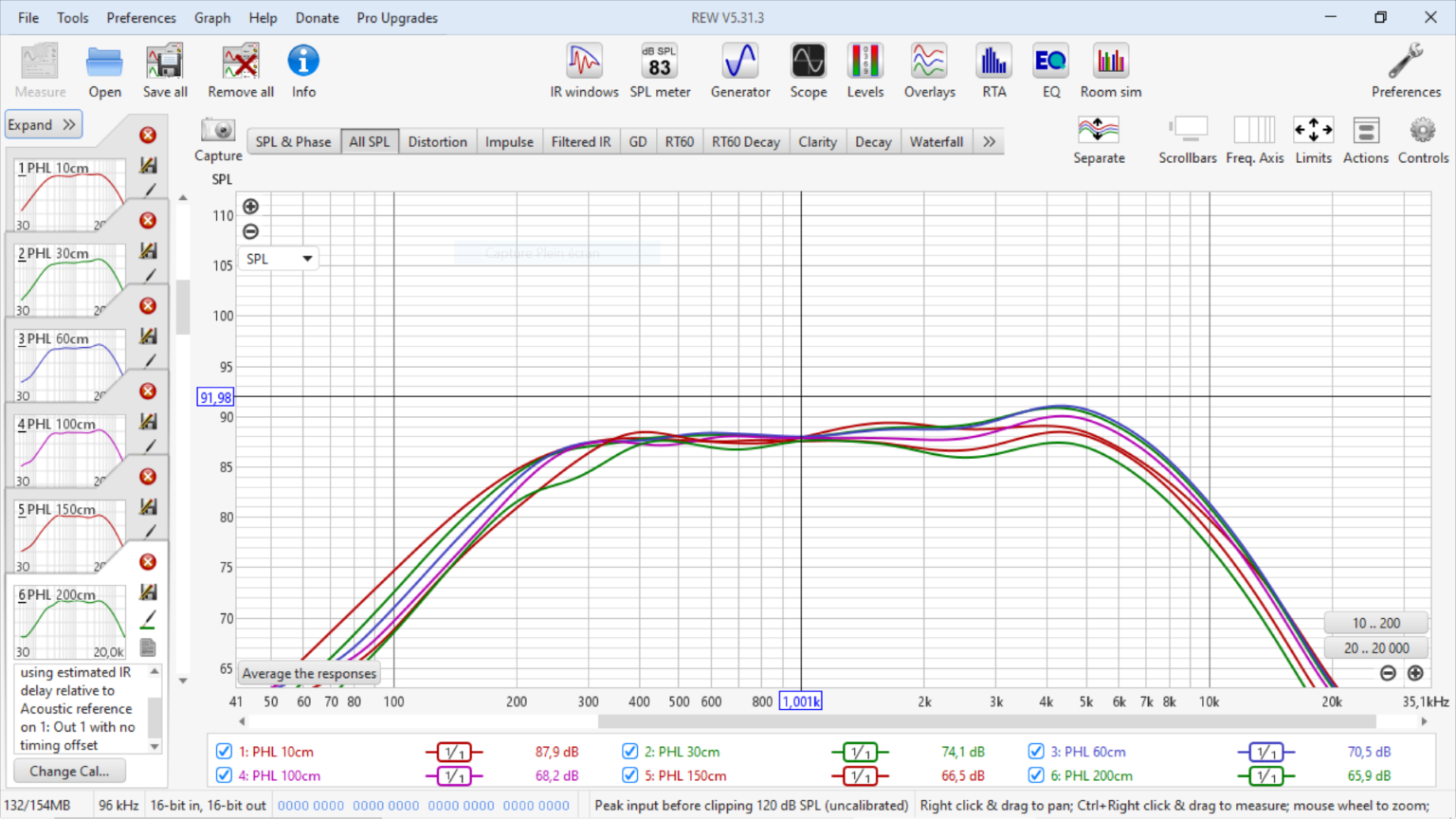Launch the signal Generator
The image size is (1456, 819).
[739, 71]
